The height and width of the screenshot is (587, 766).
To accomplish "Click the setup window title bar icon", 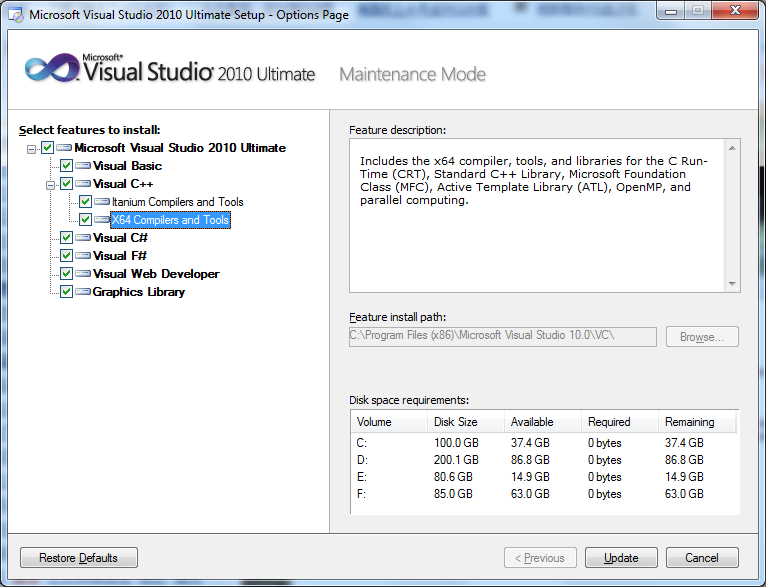I will [16, 15].
